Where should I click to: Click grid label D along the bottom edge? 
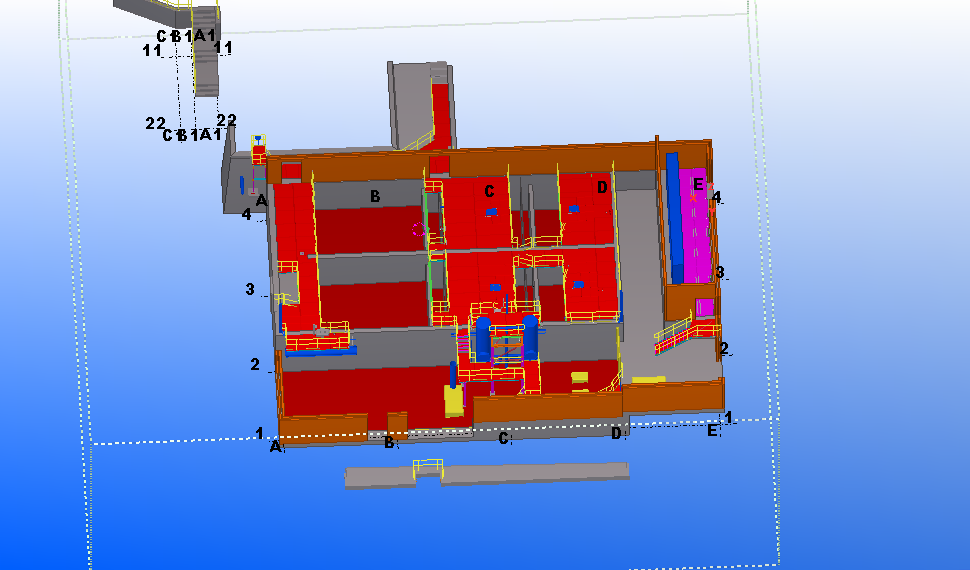(x=616, y=433)
